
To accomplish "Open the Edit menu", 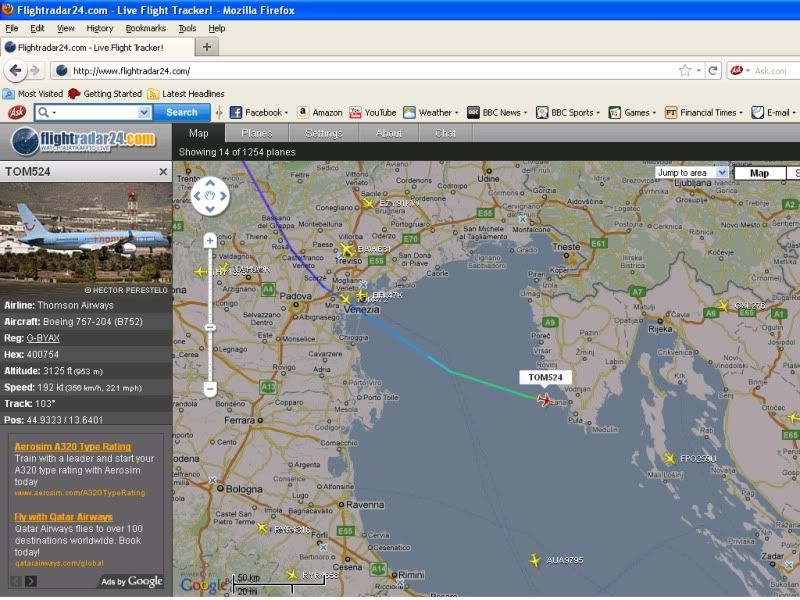I will (37, 28).
